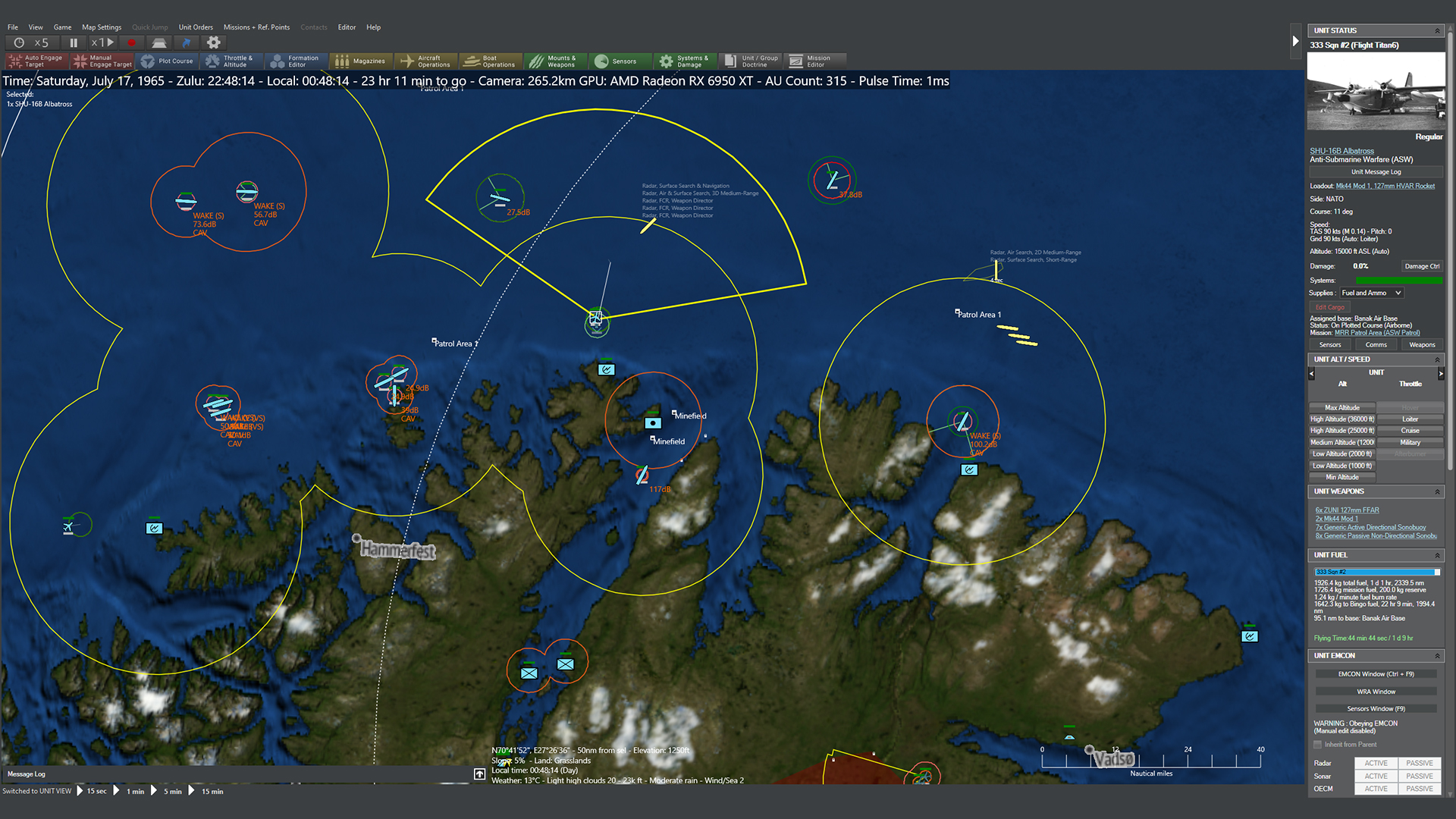This screenshot has width=1456, height=819.
Task: Open Formation Editor
Action: coord(297,61)
